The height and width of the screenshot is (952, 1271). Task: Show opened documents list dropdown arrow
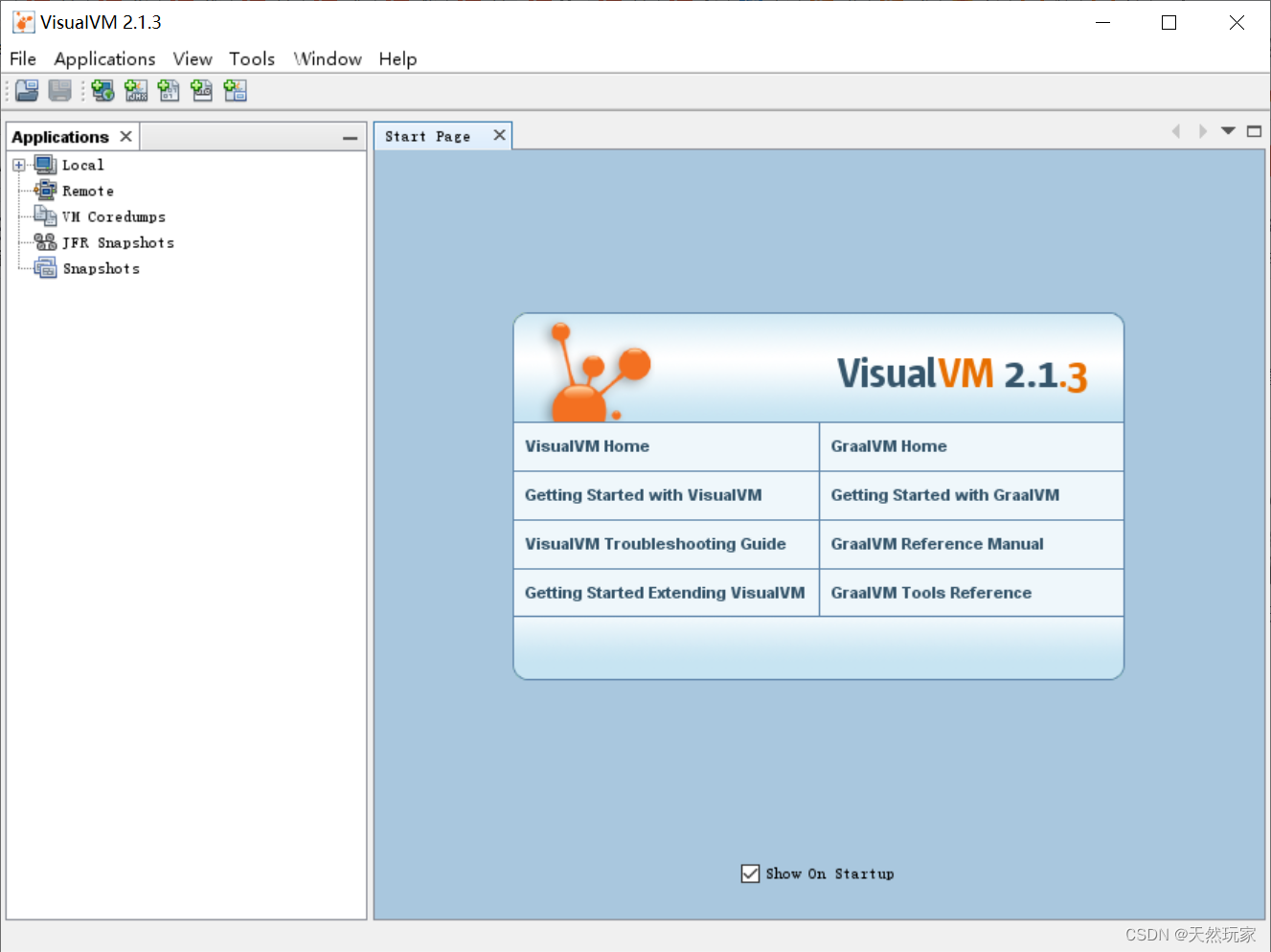point(1228,131)
